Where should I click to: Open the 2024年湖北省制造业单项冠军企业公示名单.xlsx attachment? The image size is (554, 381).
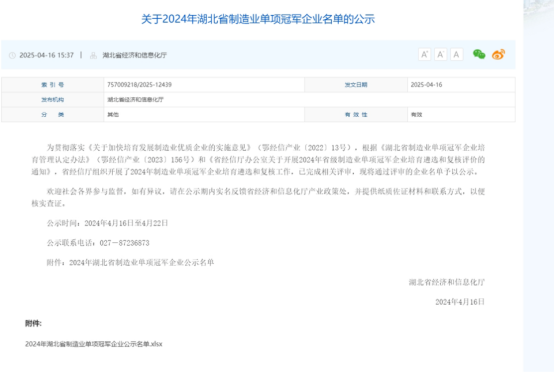point(94,344)
